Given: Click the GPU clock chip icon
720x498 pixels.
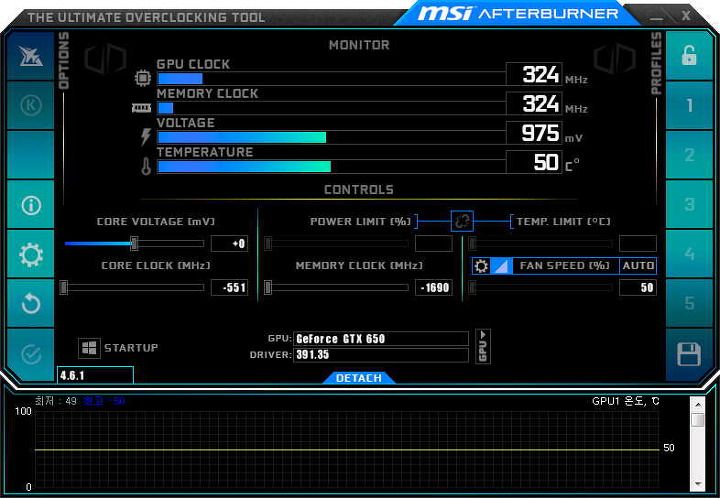Looking at the screenshot, I should click(x=143, y=78).
